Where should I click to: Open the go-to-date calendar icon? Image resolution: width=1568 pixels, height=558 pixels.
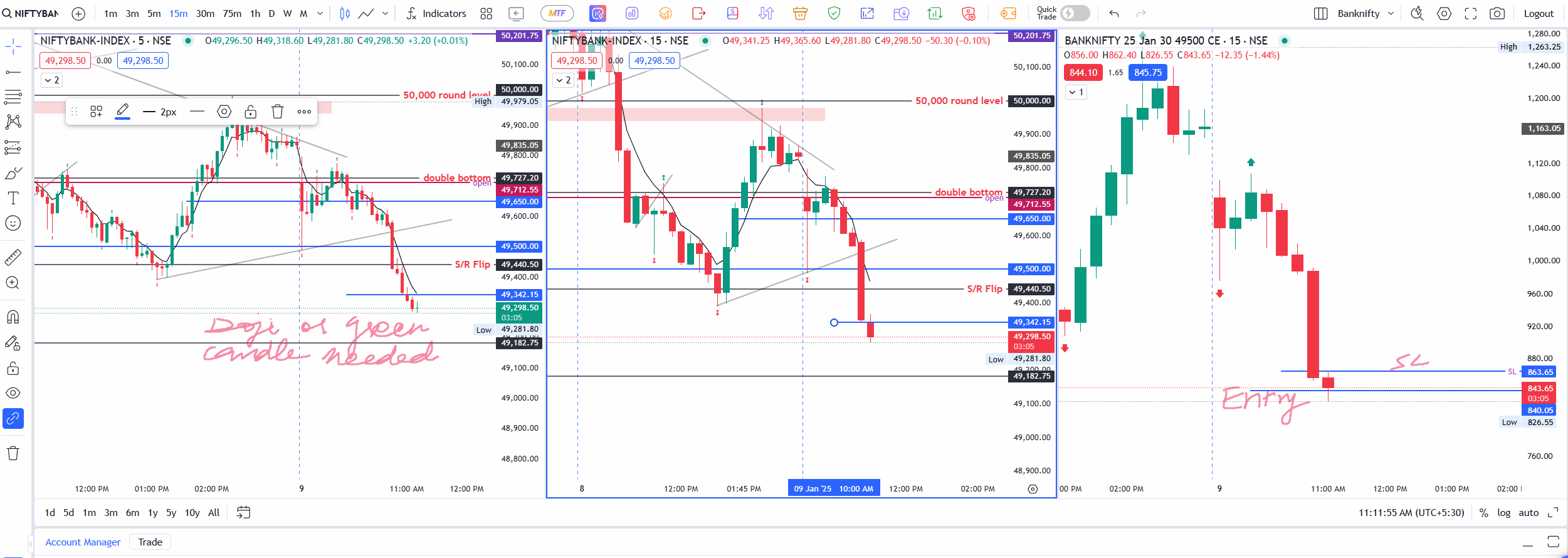(243, 513)
